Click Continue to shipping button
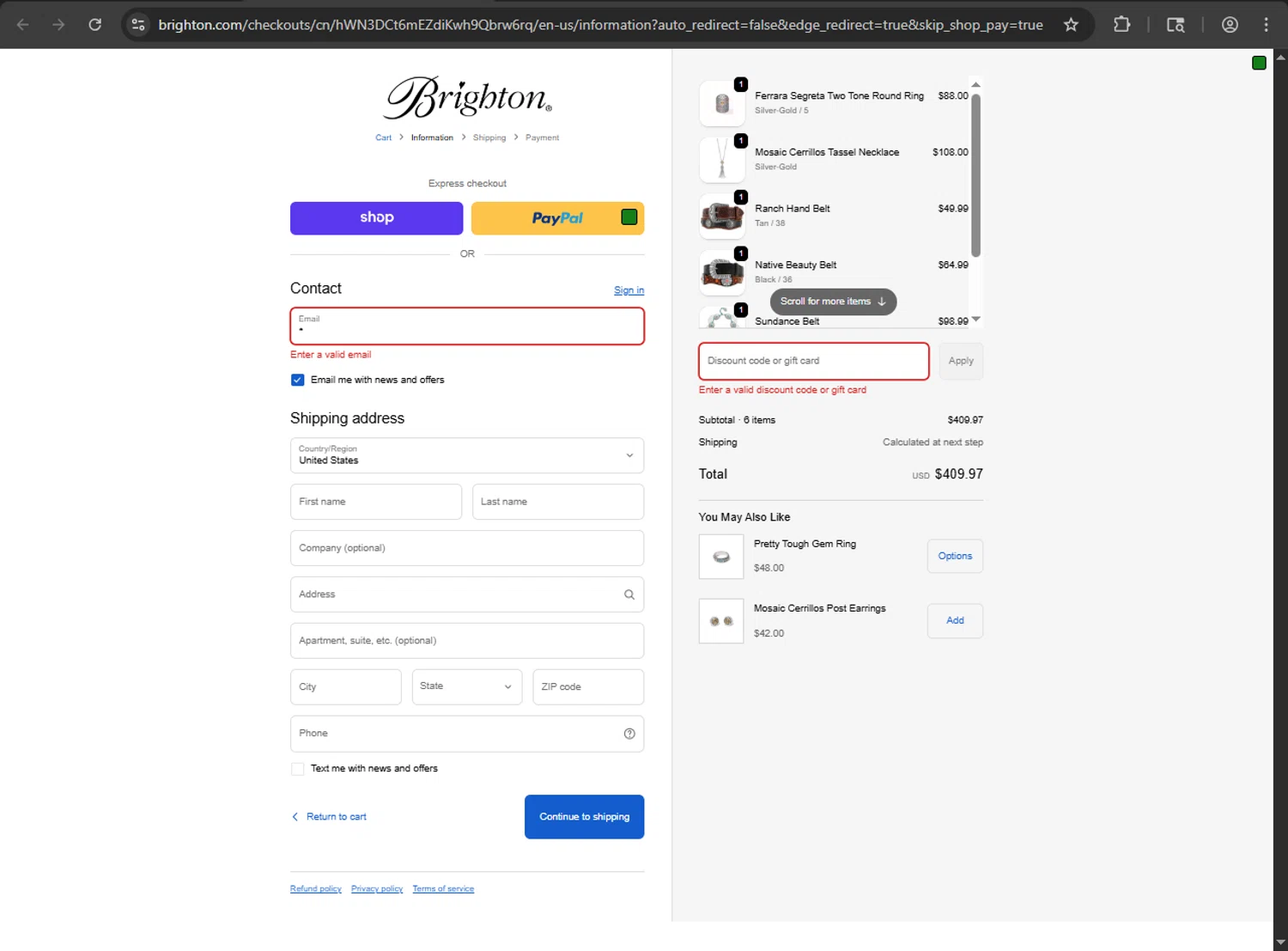Image resolution: width=1288 pixels, height=951 pixels. [x=584, y=817]
